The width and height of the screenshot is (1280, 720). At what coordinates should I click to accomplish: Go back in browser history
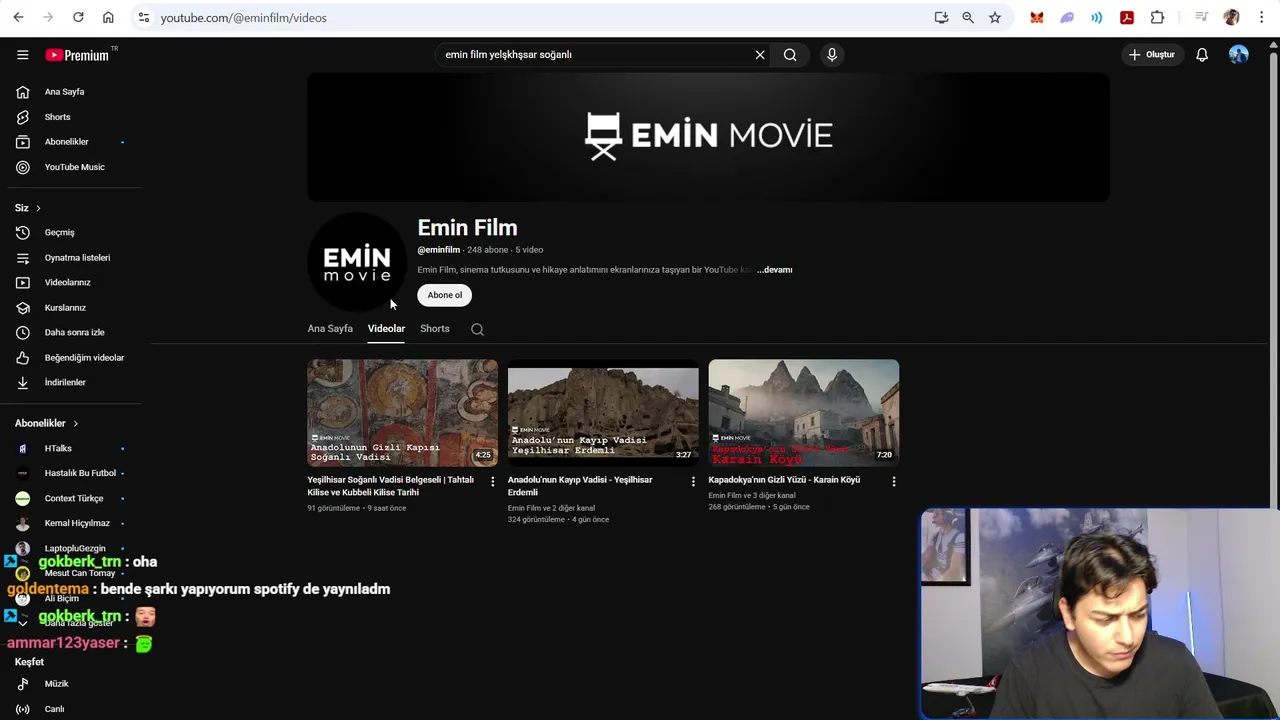tap(18, 17)
